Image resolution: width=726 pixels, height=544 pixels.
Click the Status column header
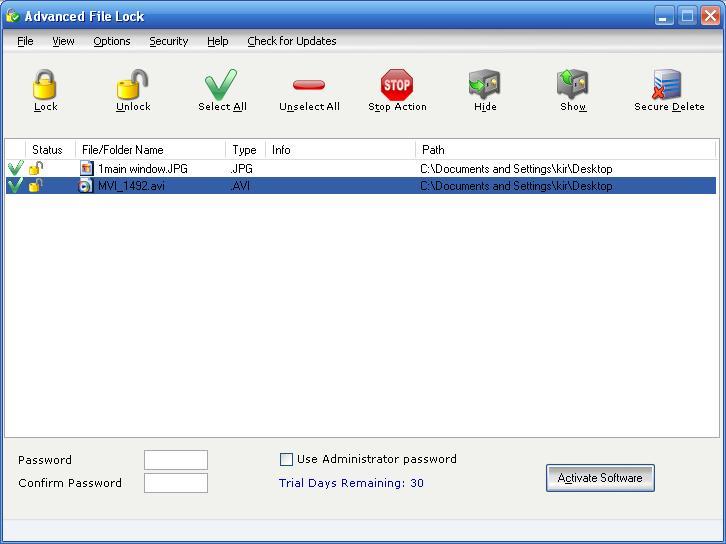[50, 150]
